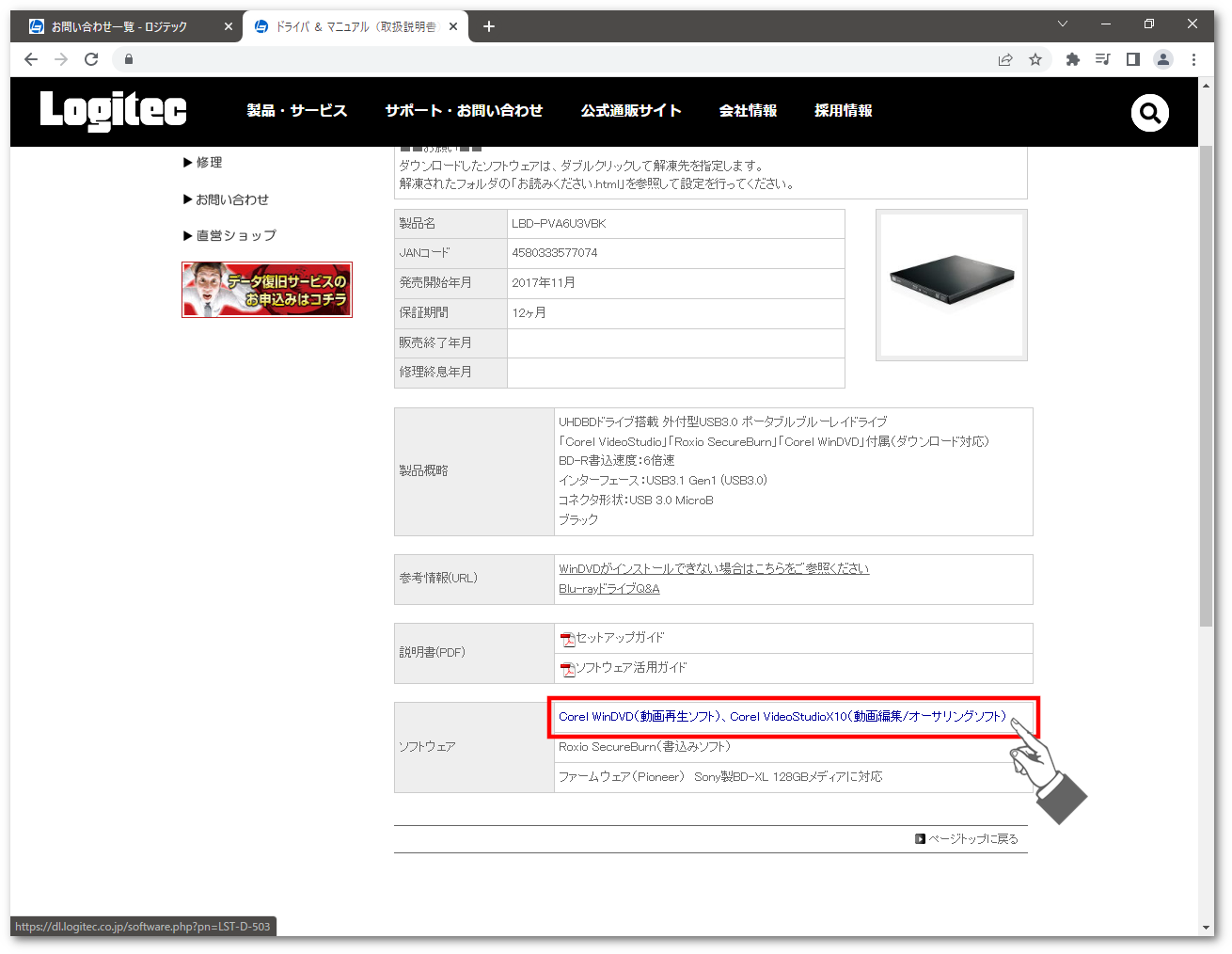Select the JAN code 4580333577074
Viewport: 1232px width, 954px height.
click(555, 253)
